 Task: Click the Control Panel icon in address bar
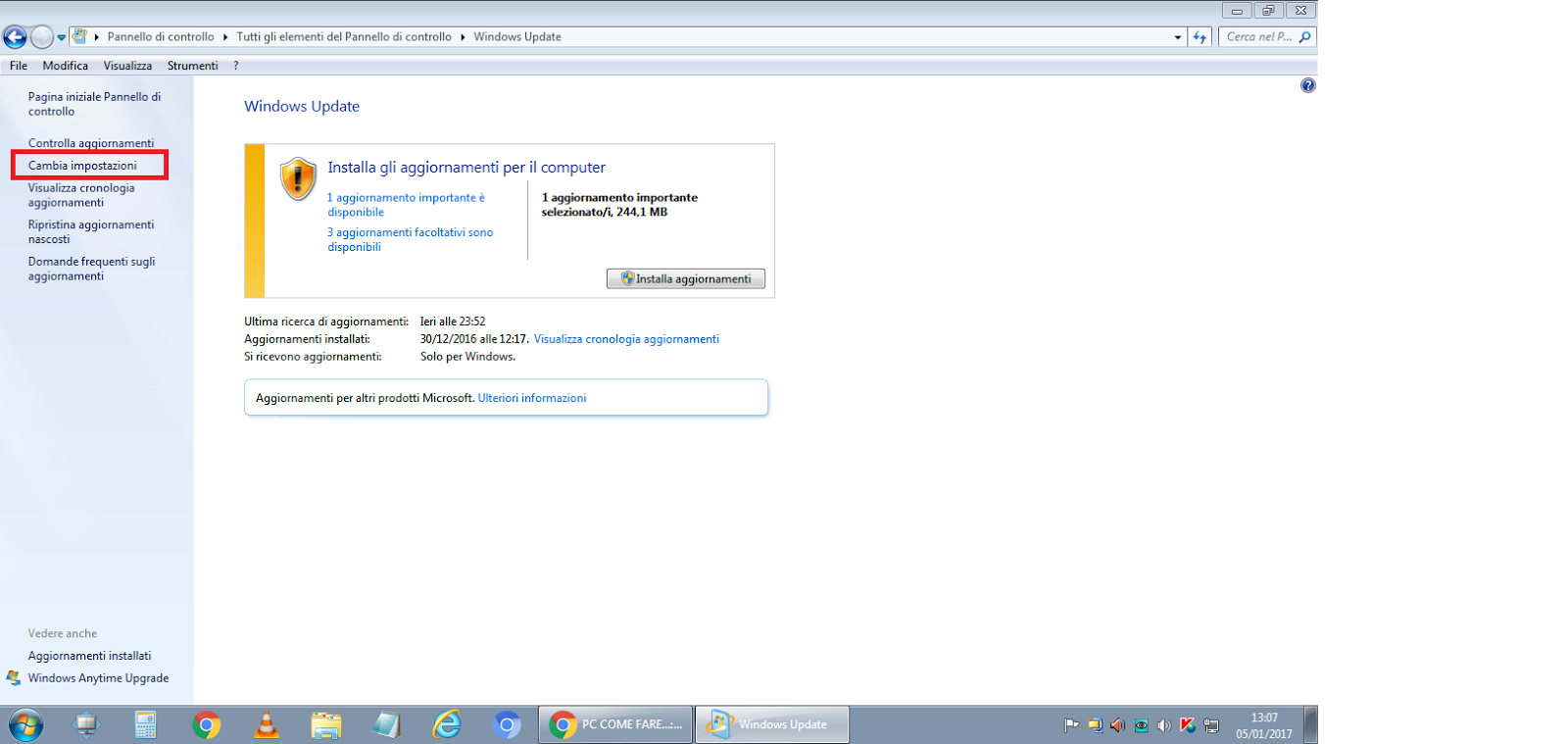point(80,36)
